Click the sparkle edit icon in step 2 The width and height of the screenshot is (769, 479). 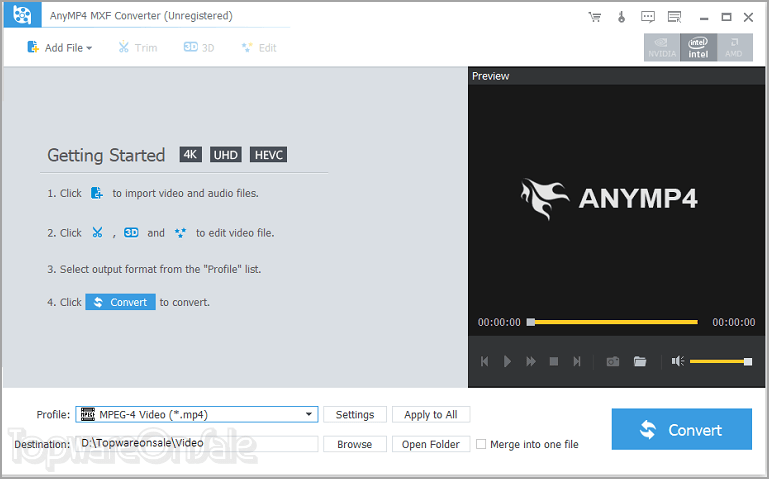(x=180, y=233)
